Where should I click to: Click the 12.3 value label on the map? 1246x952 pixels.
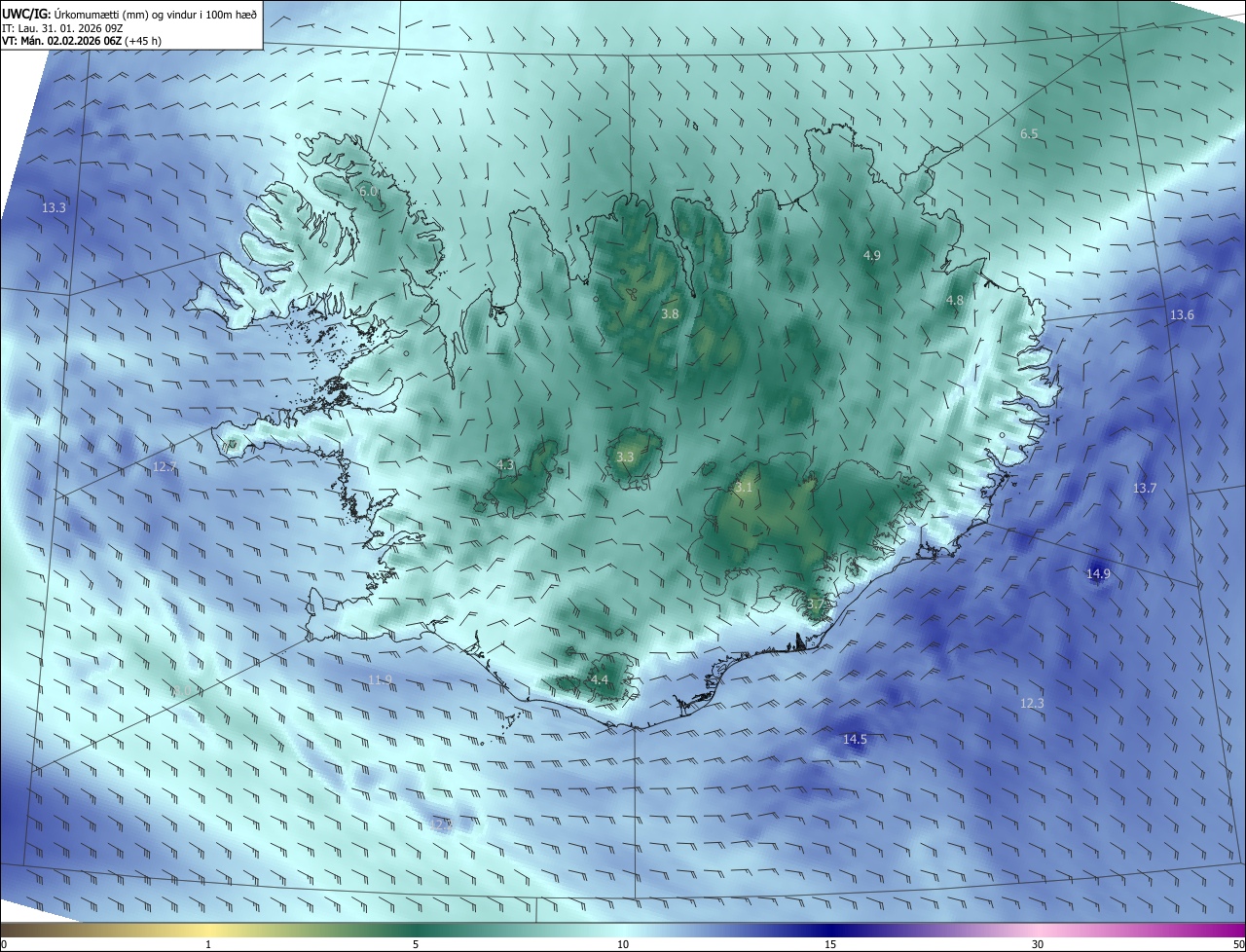coord(1032,703)
